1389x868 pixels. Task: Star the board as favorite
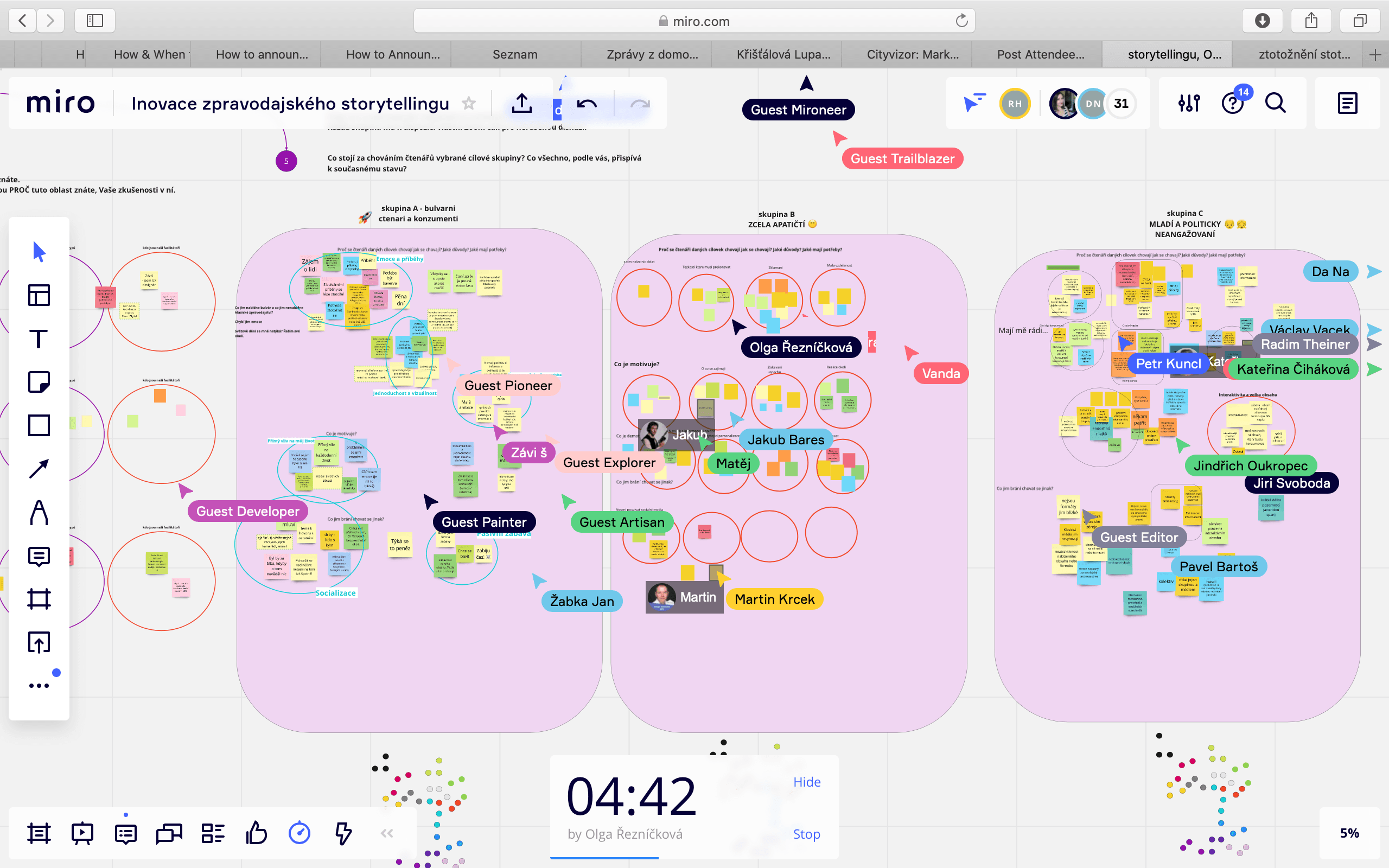469,103
